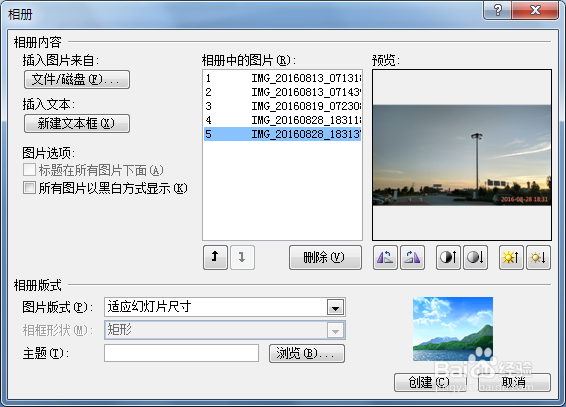Rotate picture counterclockwise

(385, 257)
